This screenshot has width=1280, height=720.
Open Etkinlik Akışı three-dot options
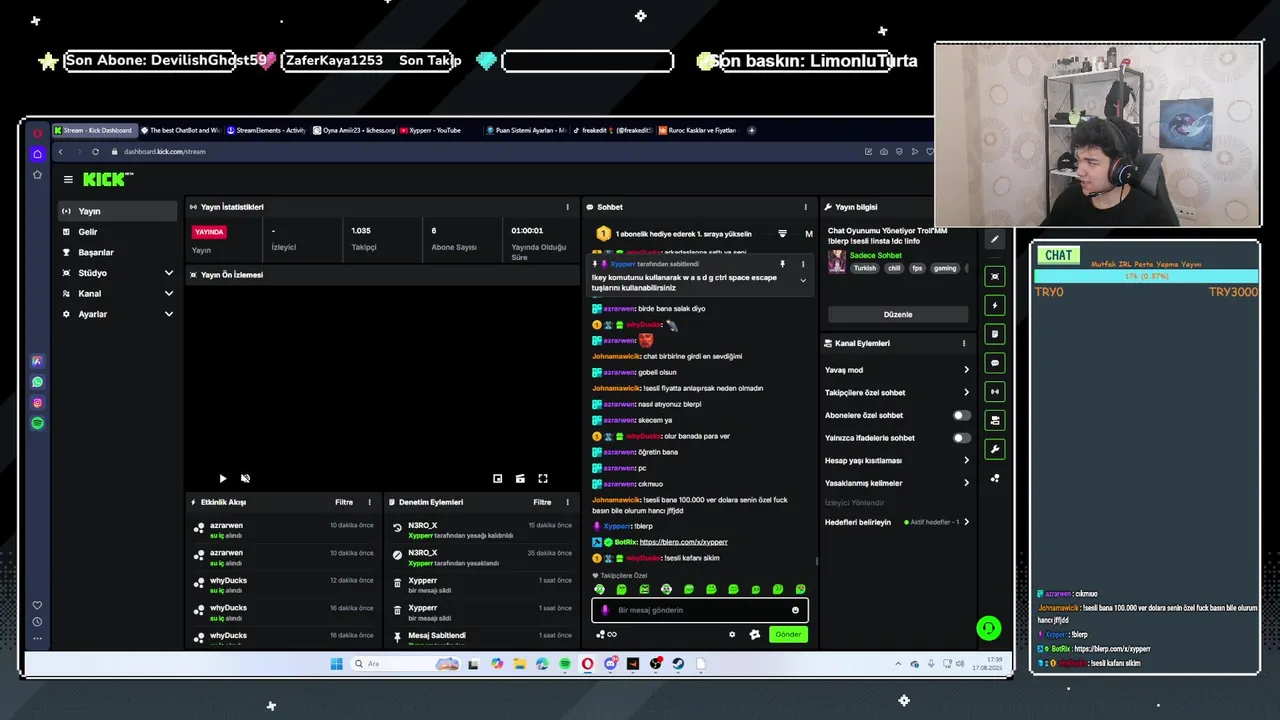tap(369, 502)
